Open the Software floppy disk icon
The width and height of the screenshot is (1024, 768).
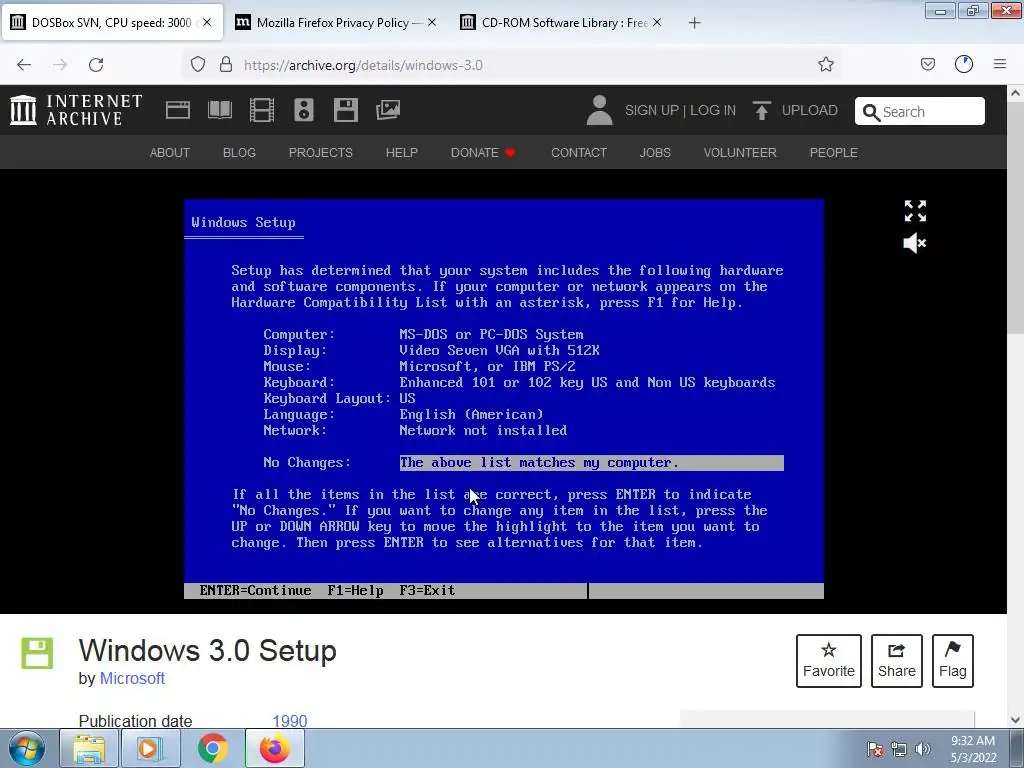pyautogui.click(x=345, y=110)
